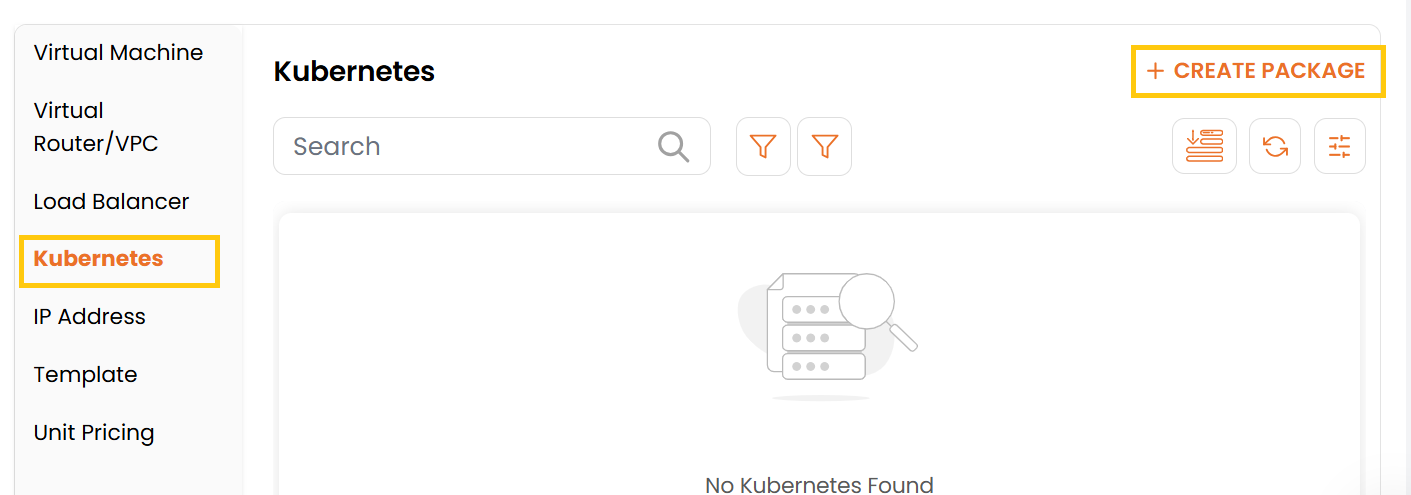Screen dimensions: 1411x495
Task: Select Load Balancer in the sidebar
Action: tap(111, 202)
